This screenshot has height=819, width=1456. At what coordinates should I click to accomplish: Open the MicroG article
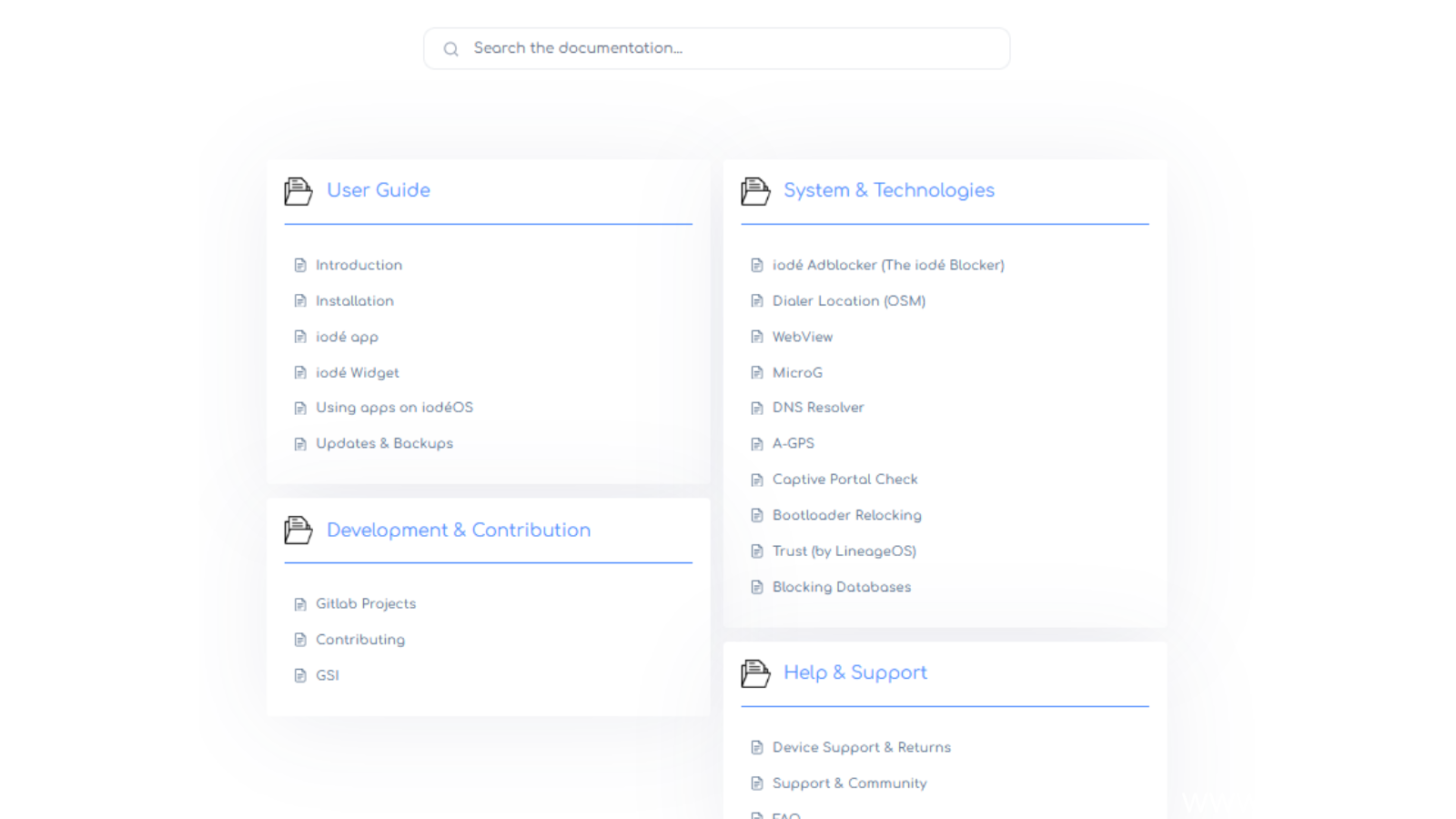[x=797, y=372]
